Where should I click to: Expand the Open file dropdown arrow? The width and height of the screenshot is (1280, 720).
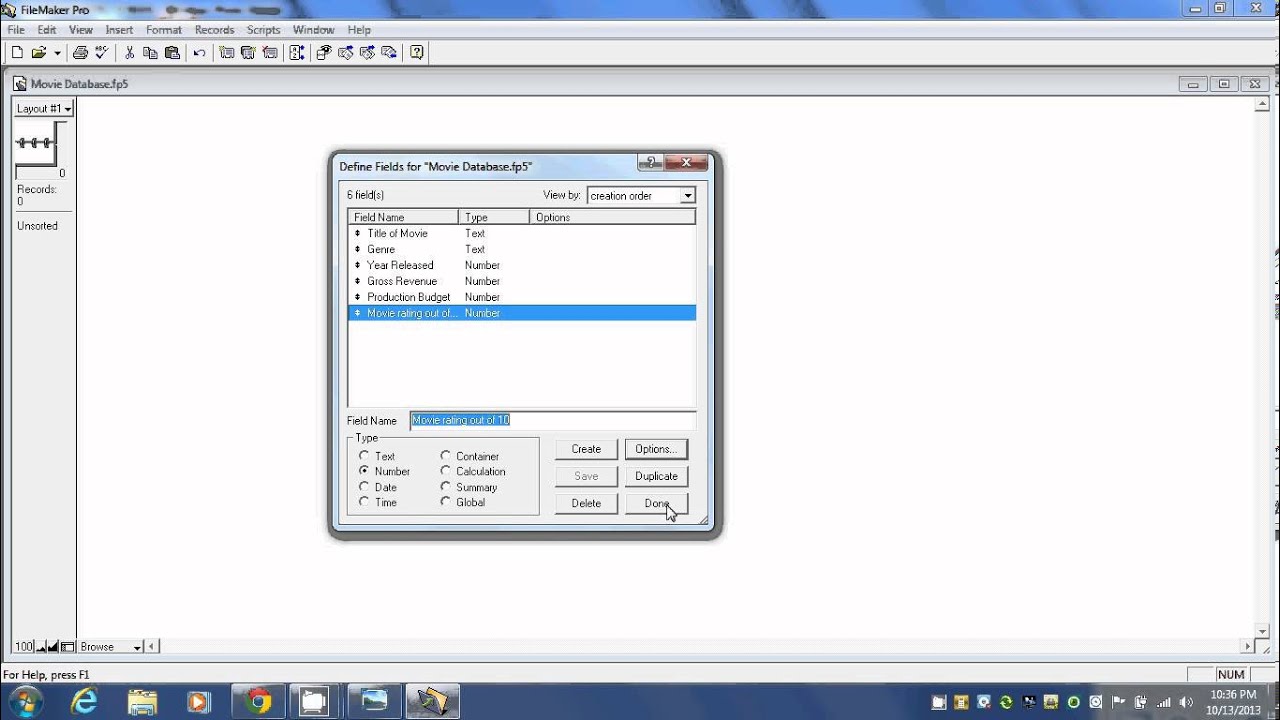pyautogui.click(x=57, y=53)
